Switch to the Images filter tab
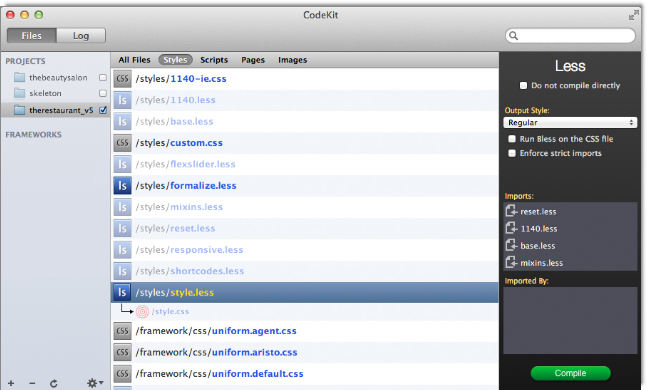Image resolution: width=647 pixels, height=390 pixels. [x=292, y=60]
